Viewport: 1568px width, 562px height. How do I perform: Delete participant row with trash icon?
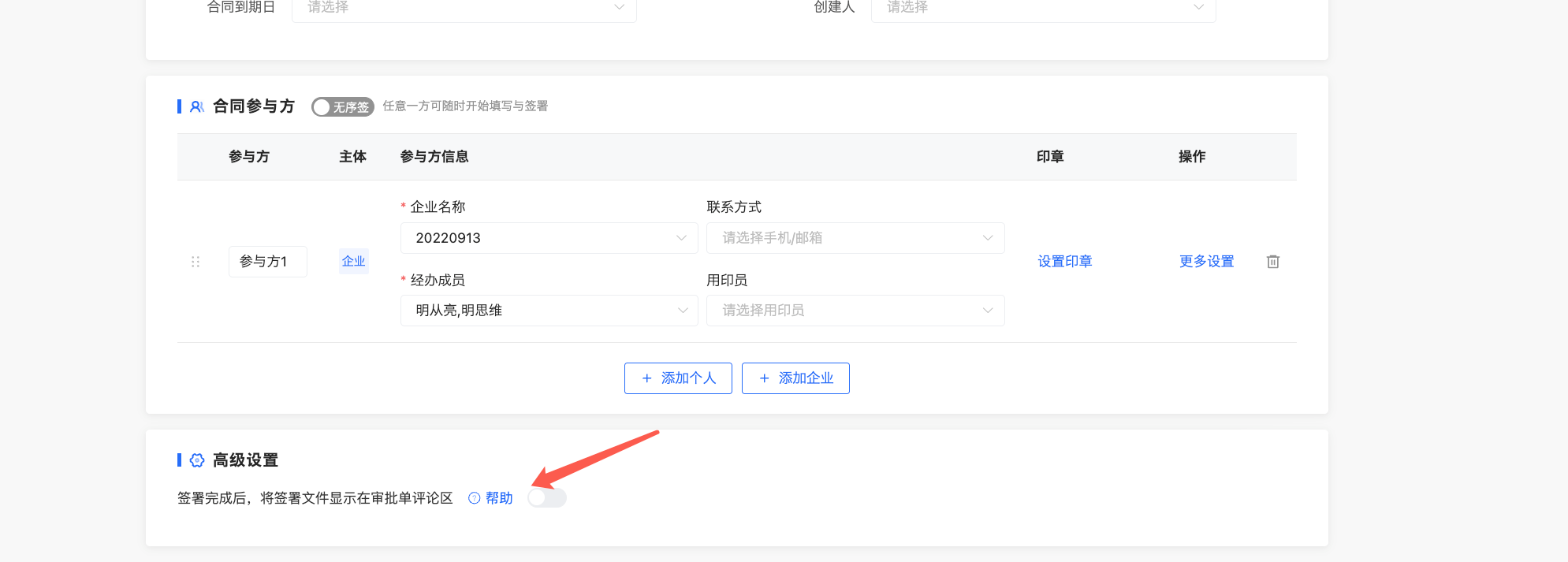click(1272, 262)
